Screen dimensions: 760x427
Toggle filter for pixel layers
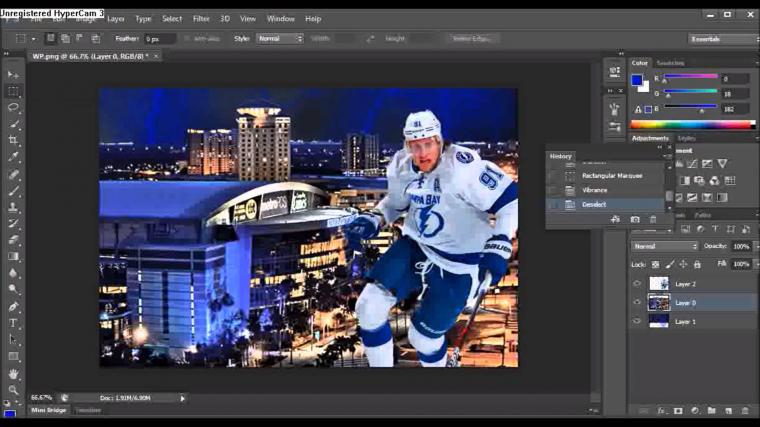(x=685, y=229)
